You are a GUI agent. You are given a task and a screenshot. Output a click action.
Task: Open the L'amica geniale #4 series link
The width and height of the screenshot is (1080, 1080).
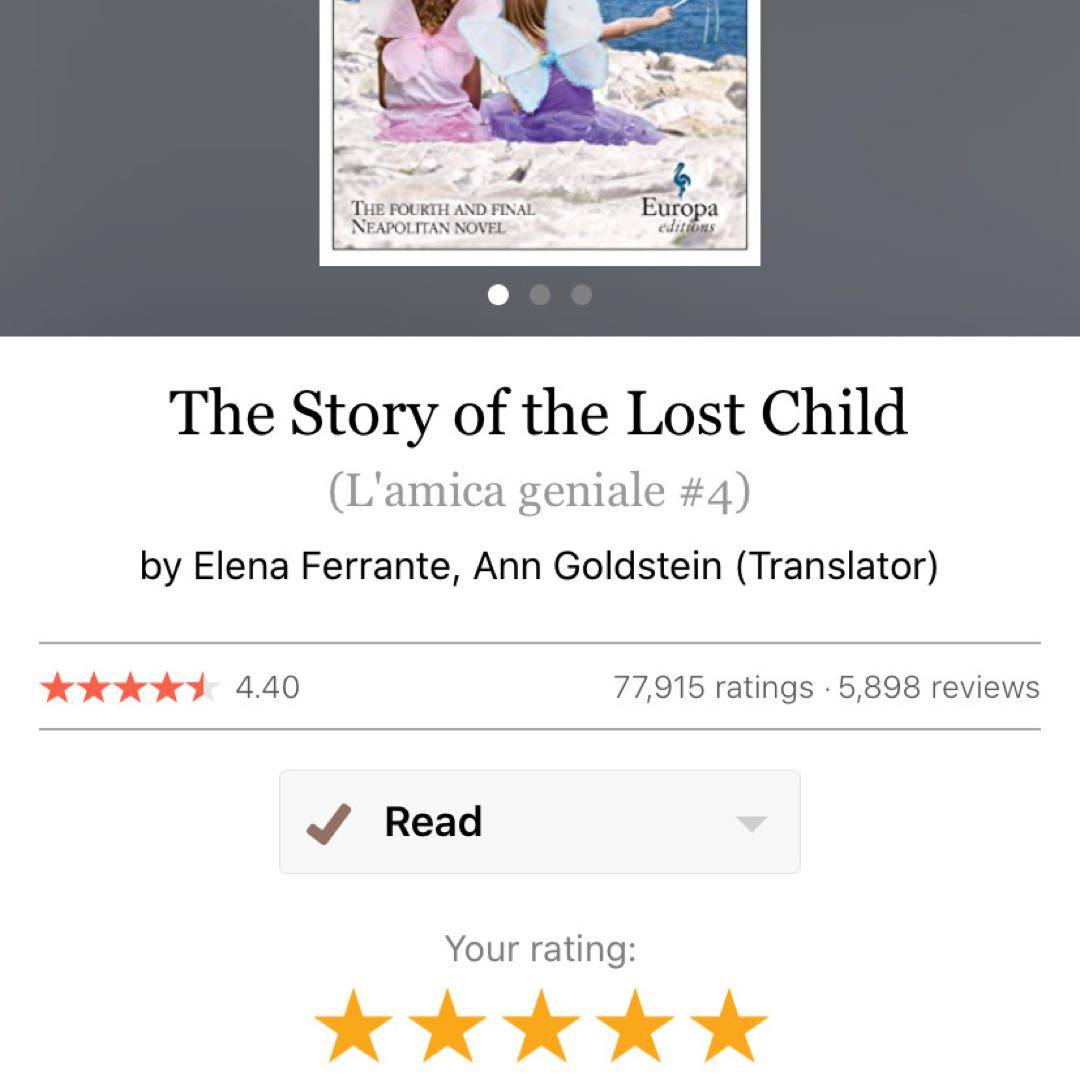click(x=539, y=491)
